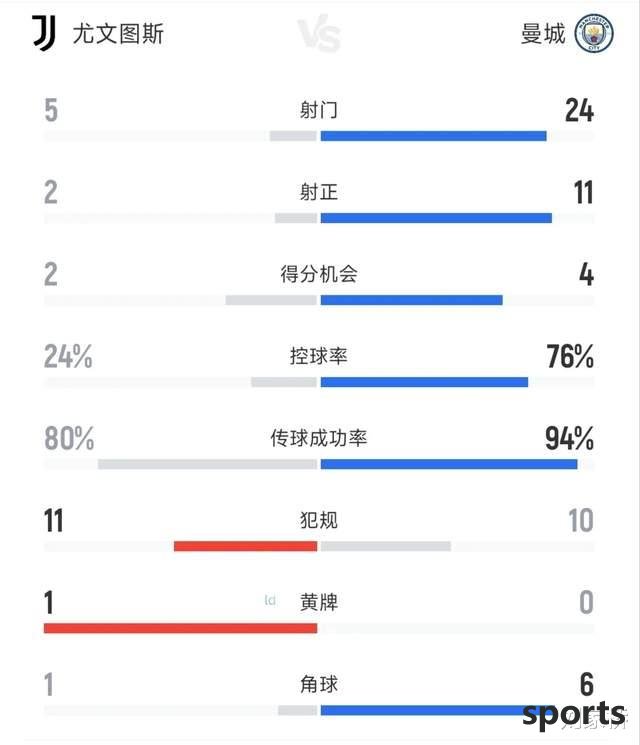Select the 尤文图斯 team name
Viewport: 640px width, 745px height.
point(118,34)
